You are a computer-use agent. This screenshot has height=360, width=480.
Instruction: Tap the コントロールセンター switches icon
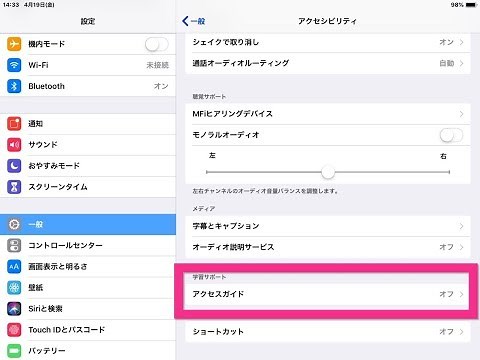[x=14, y=245]
